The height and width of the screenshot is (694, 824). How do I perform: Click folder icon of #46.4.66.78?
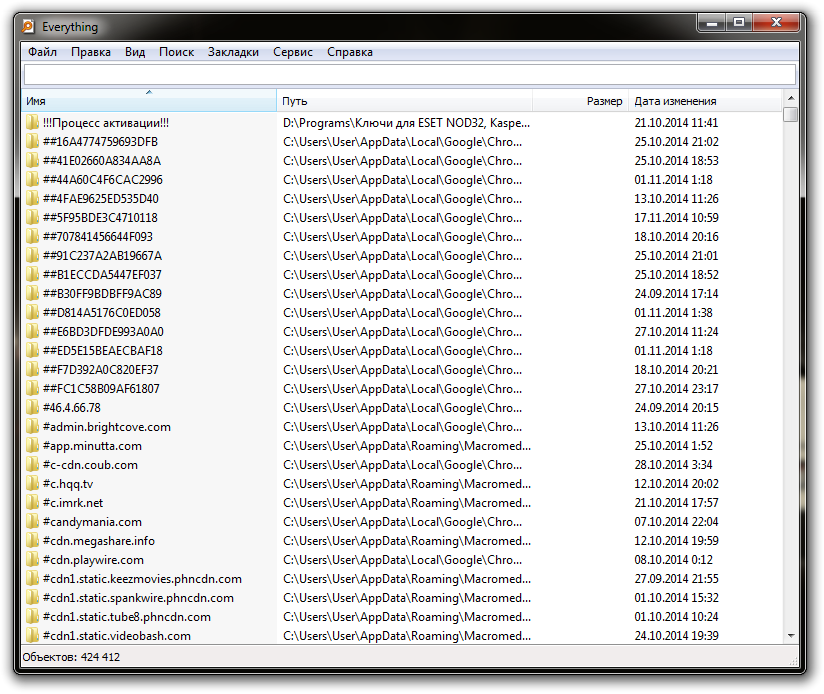click(33, 408)
